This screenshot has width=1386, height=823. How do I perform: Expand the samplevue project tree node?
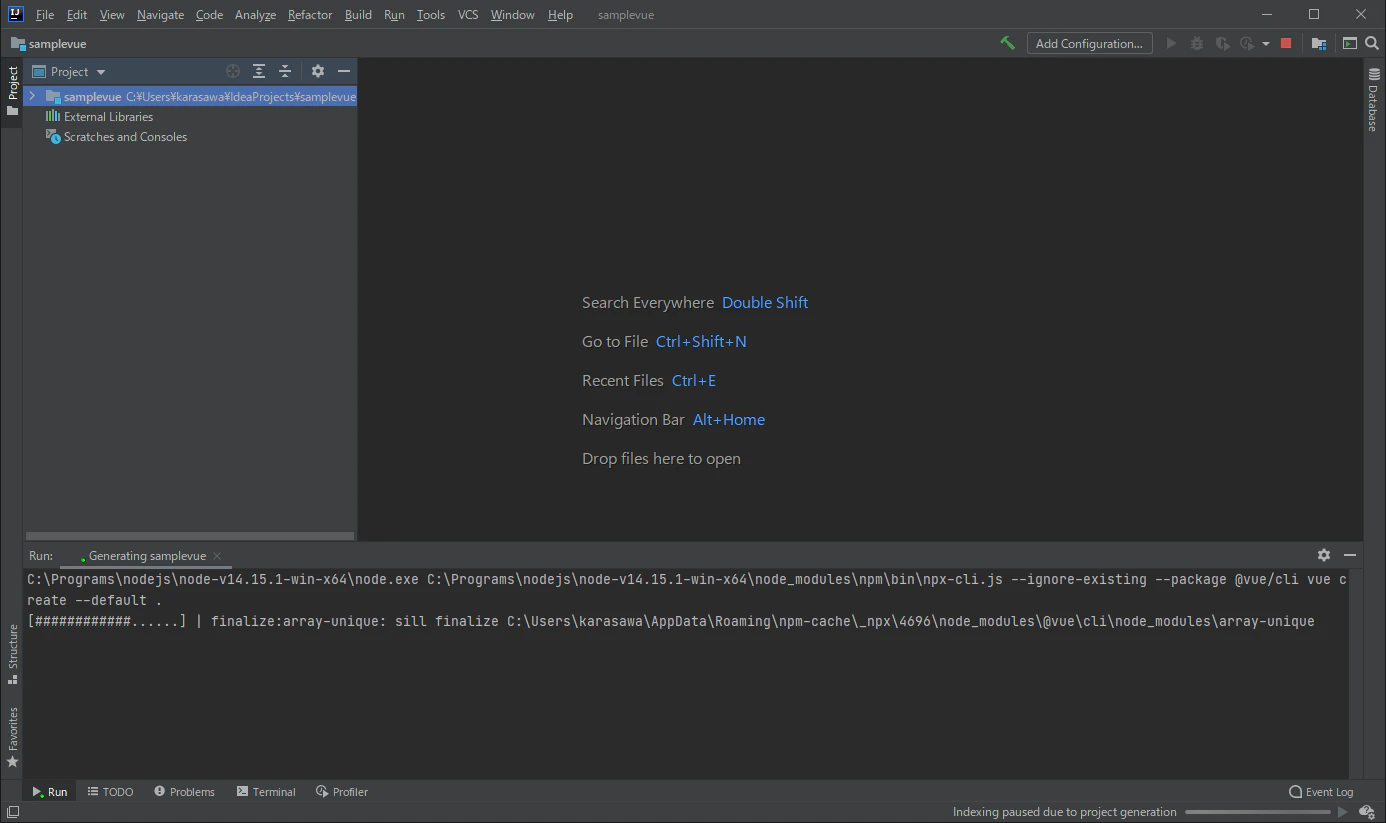[32, 96]
